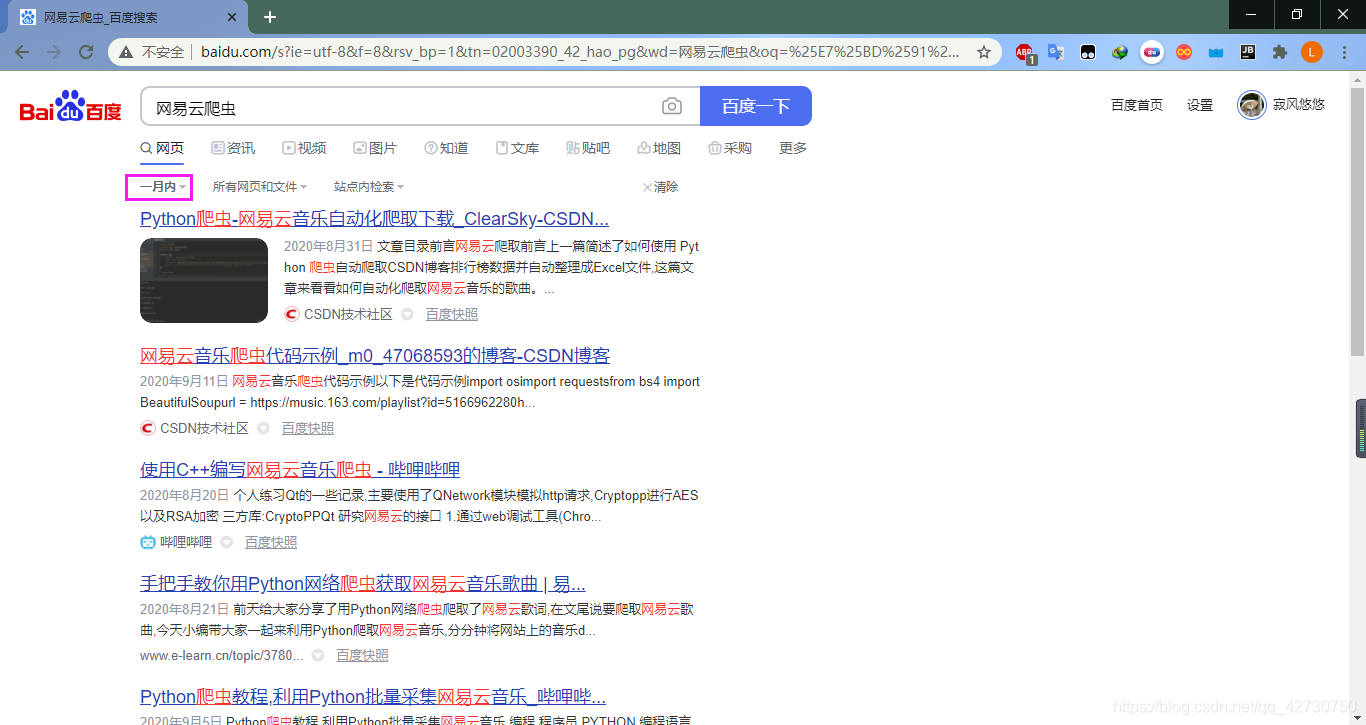Expand arrow beside 哔哩哔哩 source

click(x=226, y=542)
